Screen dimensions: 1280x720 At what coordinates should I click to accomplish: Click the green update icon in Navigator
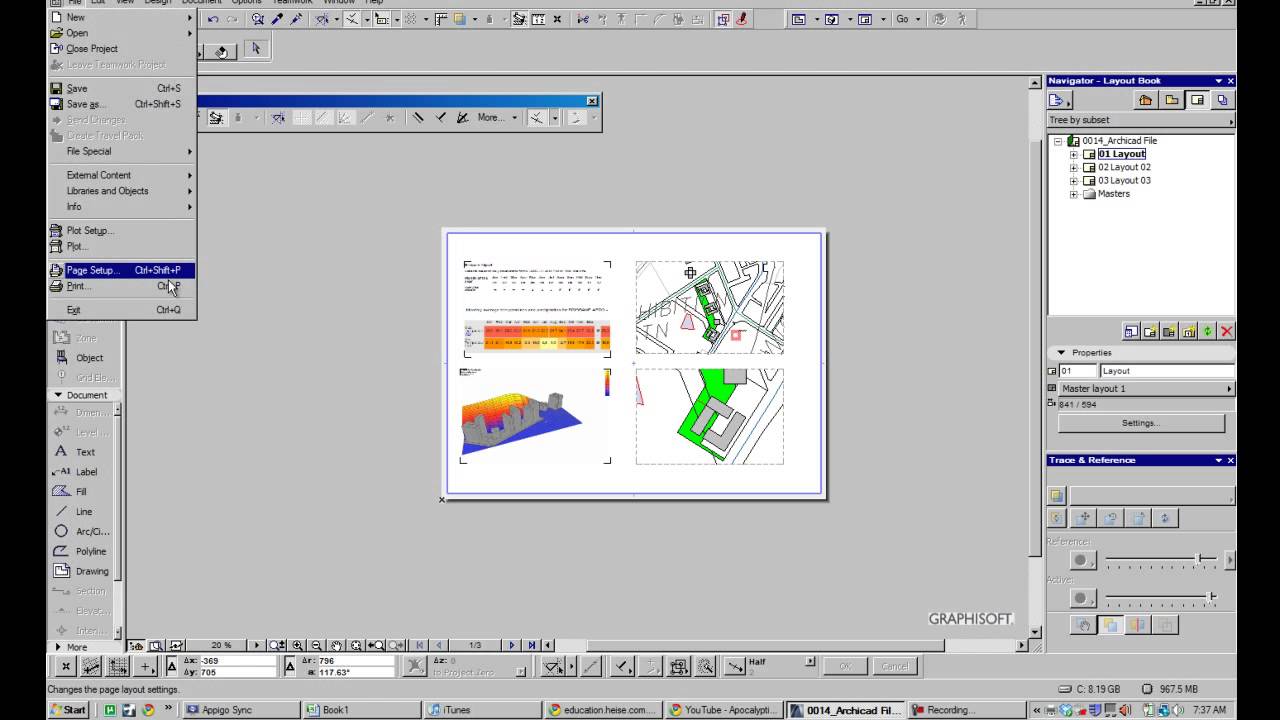(1207, 331)
